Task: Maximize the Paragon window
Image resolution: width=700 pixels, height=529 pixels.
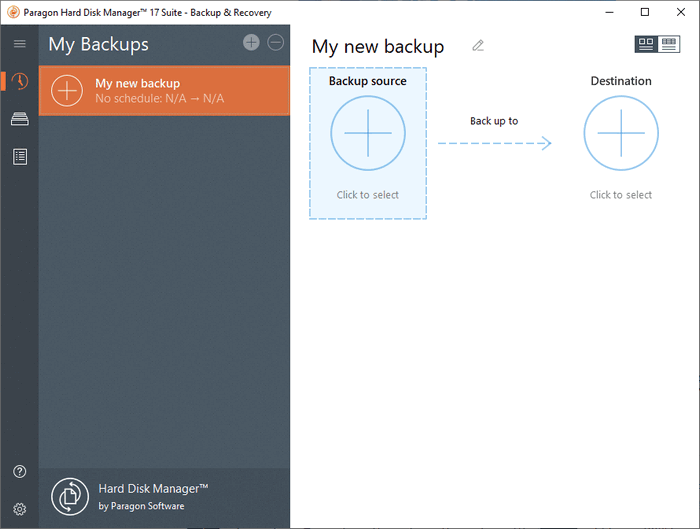Action: pyautogui.click(x=645, y=12)
